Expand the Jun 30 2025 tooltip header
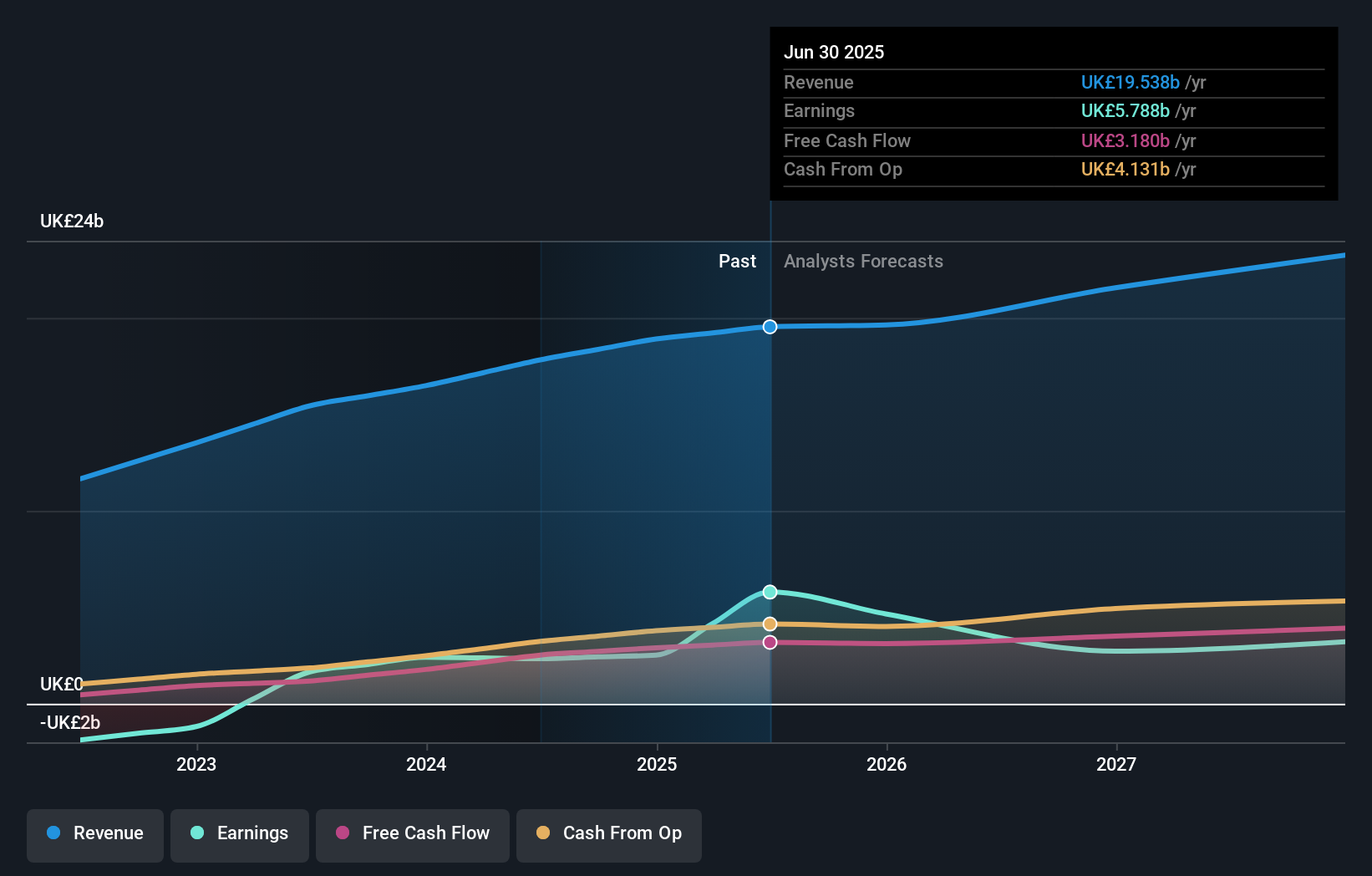 (834, 52)
